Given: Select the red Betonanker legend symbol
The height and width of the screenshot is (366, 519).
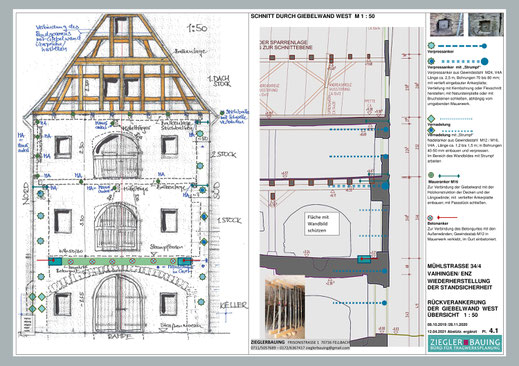Looking at the screenshot, I should click(x=431, y=218).
